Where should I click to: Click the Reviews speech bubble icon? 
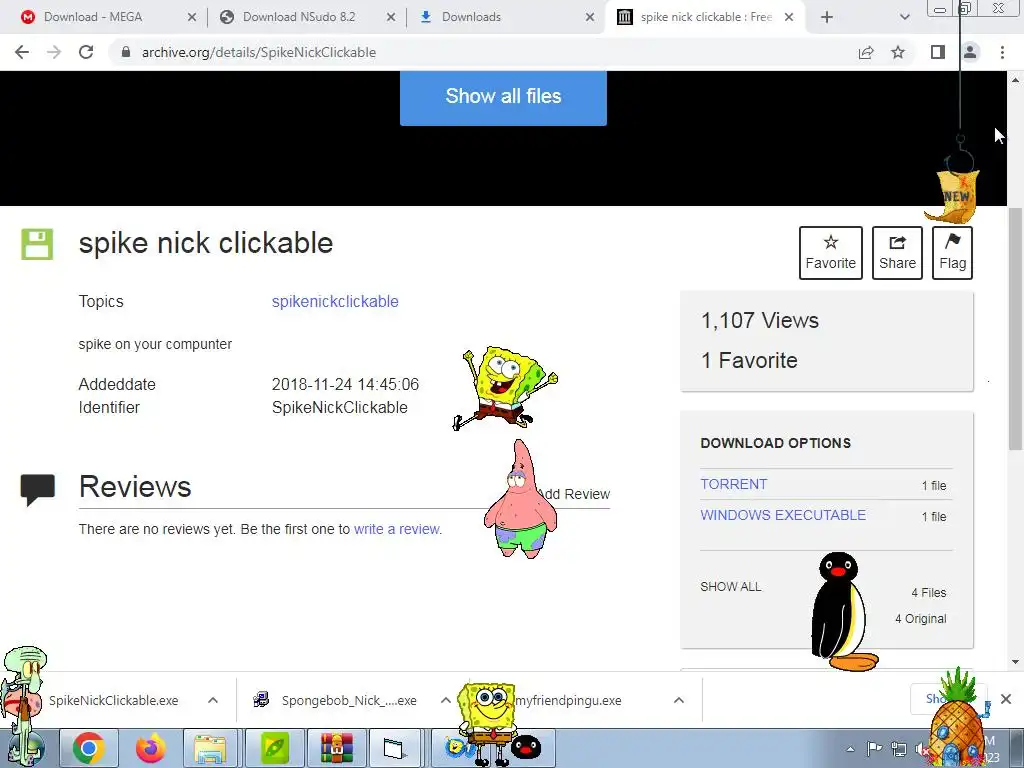(x=38, y=490)
